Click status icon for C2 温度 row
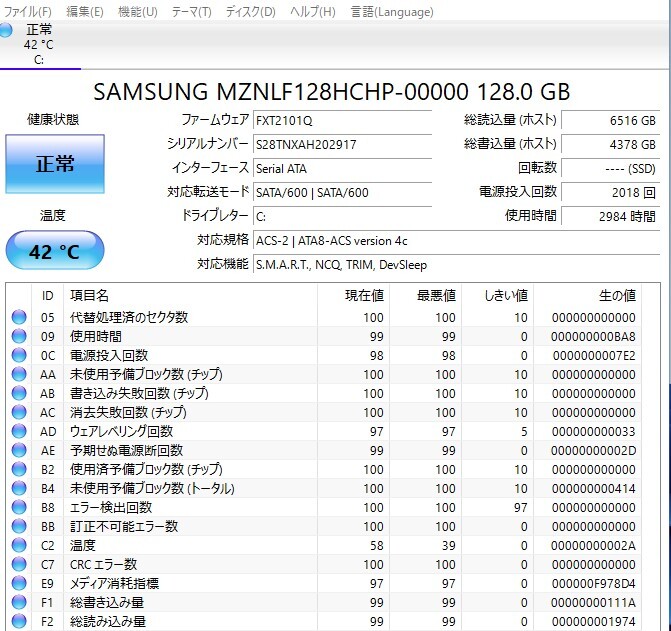This screenshot has height=631, width=671. 19,546
